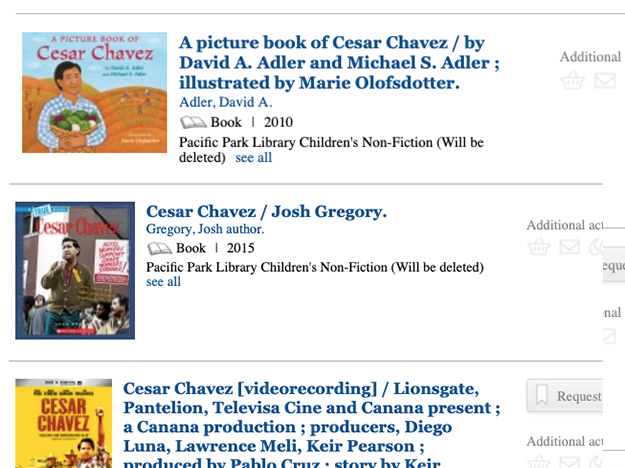
Task: Click envelope icon for Josh Gregory's book
Action: click(569, 246)
